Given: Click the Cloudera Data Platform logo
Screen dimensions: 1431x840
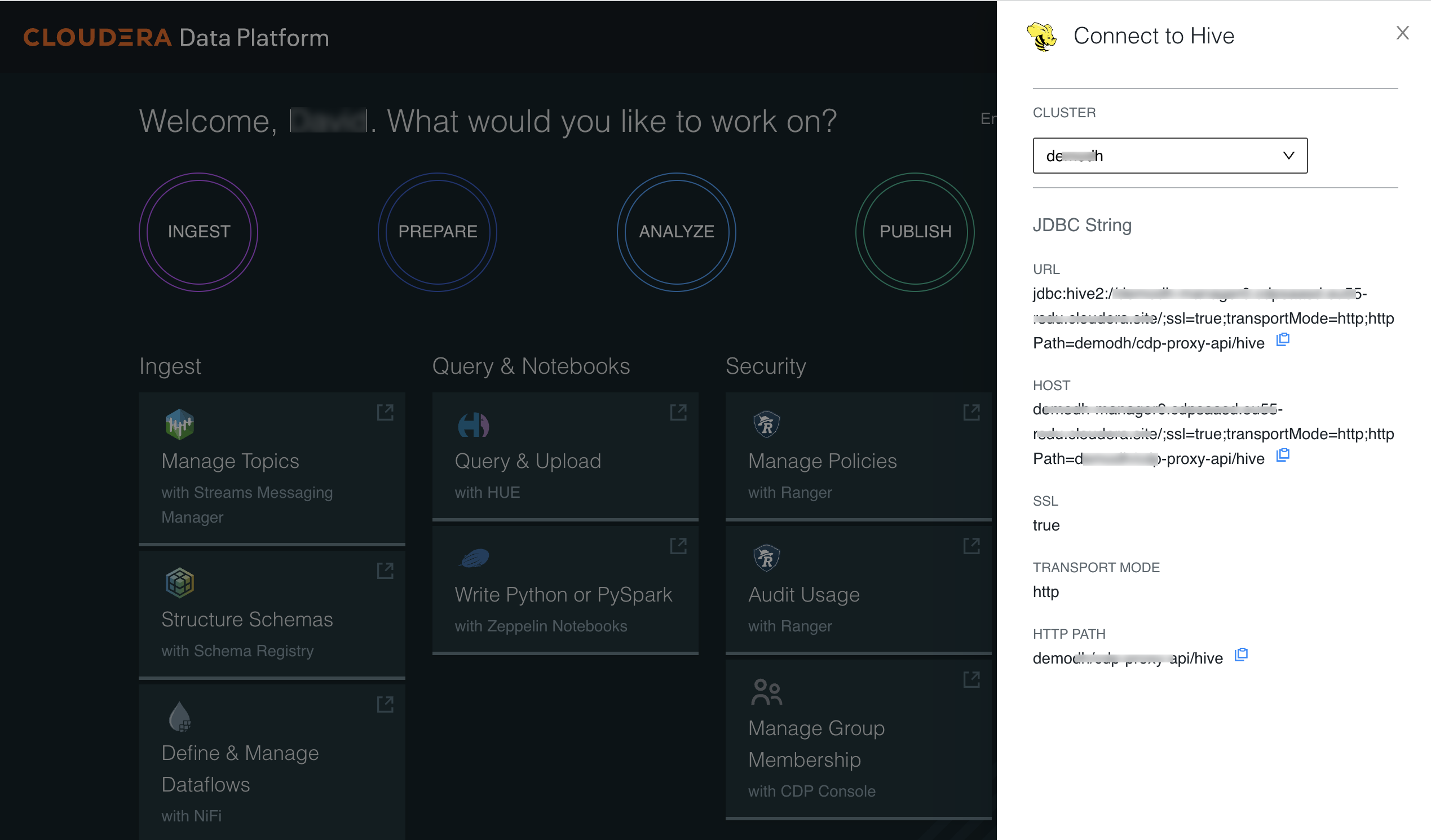Looking at the screenshot, I should (x=176, y=37).
